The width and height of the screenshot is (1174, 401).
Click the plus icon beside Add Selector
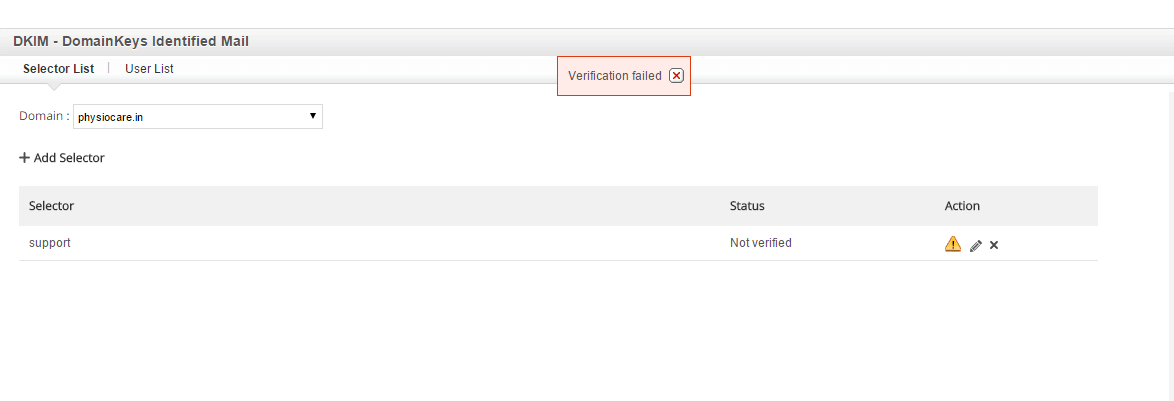[24, 158]
